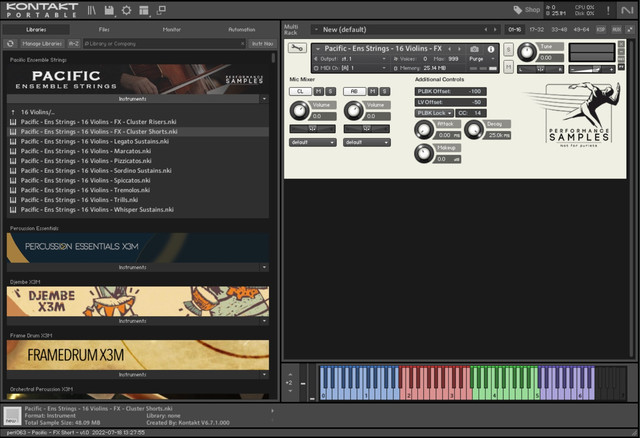Viewport: 640px width, 438px height.
Task: Click the instrument pan slider
Action: [x=541, y=69]
